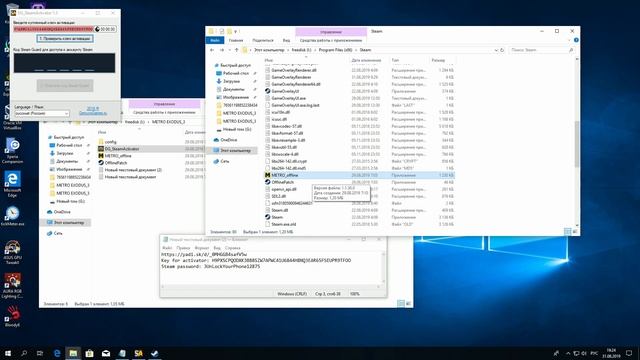The width and height of the screenshot is (640, 360).
Task: Open Task View on the taskbar
Action: point(40,353)
